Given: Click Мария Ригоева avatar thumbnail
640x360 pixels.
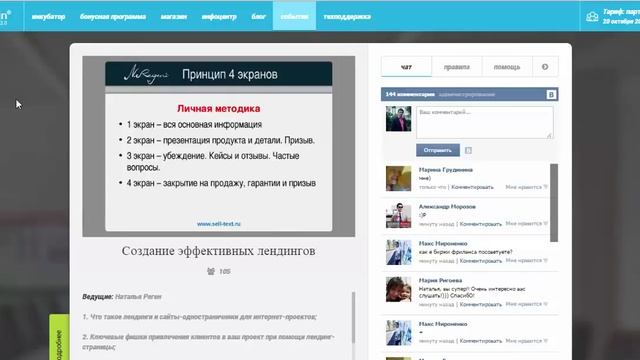Looking at the screenshot, I should point(398,289).
